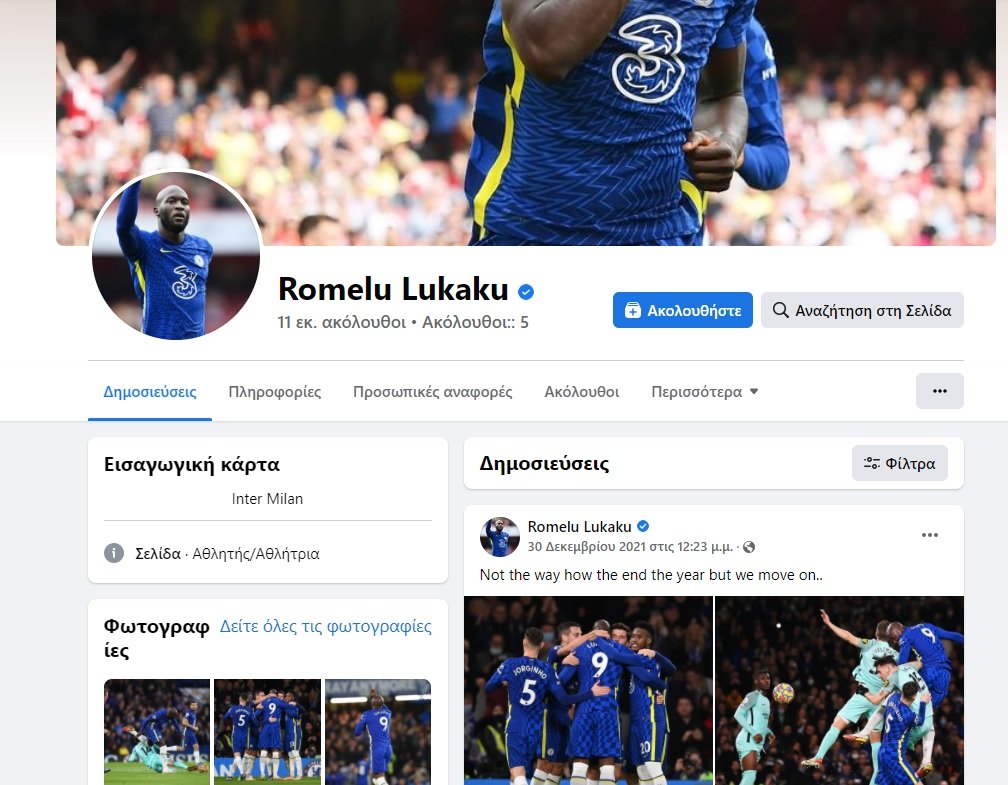Select the Ακόλουθοι tab
1008x785 pixels.
[x=582, y=392]
